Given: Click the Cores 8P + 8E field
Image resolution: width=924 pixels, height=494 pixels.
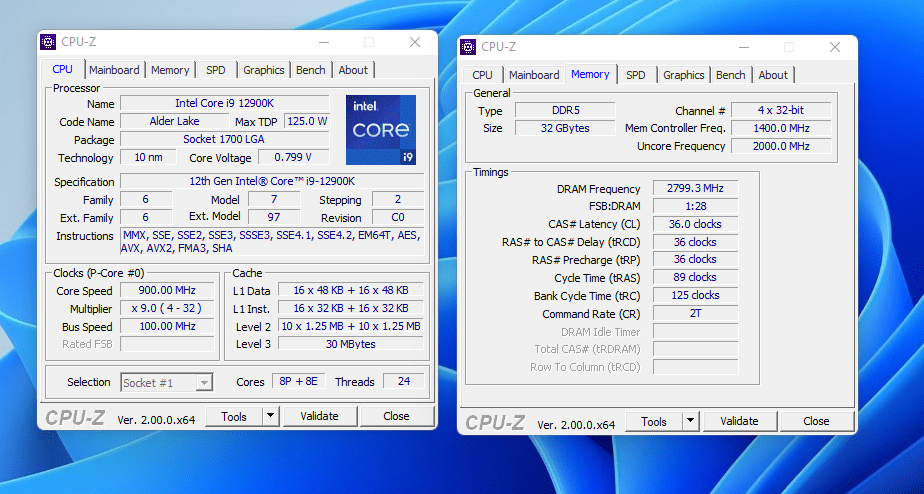Looking at the screenshot, I should pos(298,381).
